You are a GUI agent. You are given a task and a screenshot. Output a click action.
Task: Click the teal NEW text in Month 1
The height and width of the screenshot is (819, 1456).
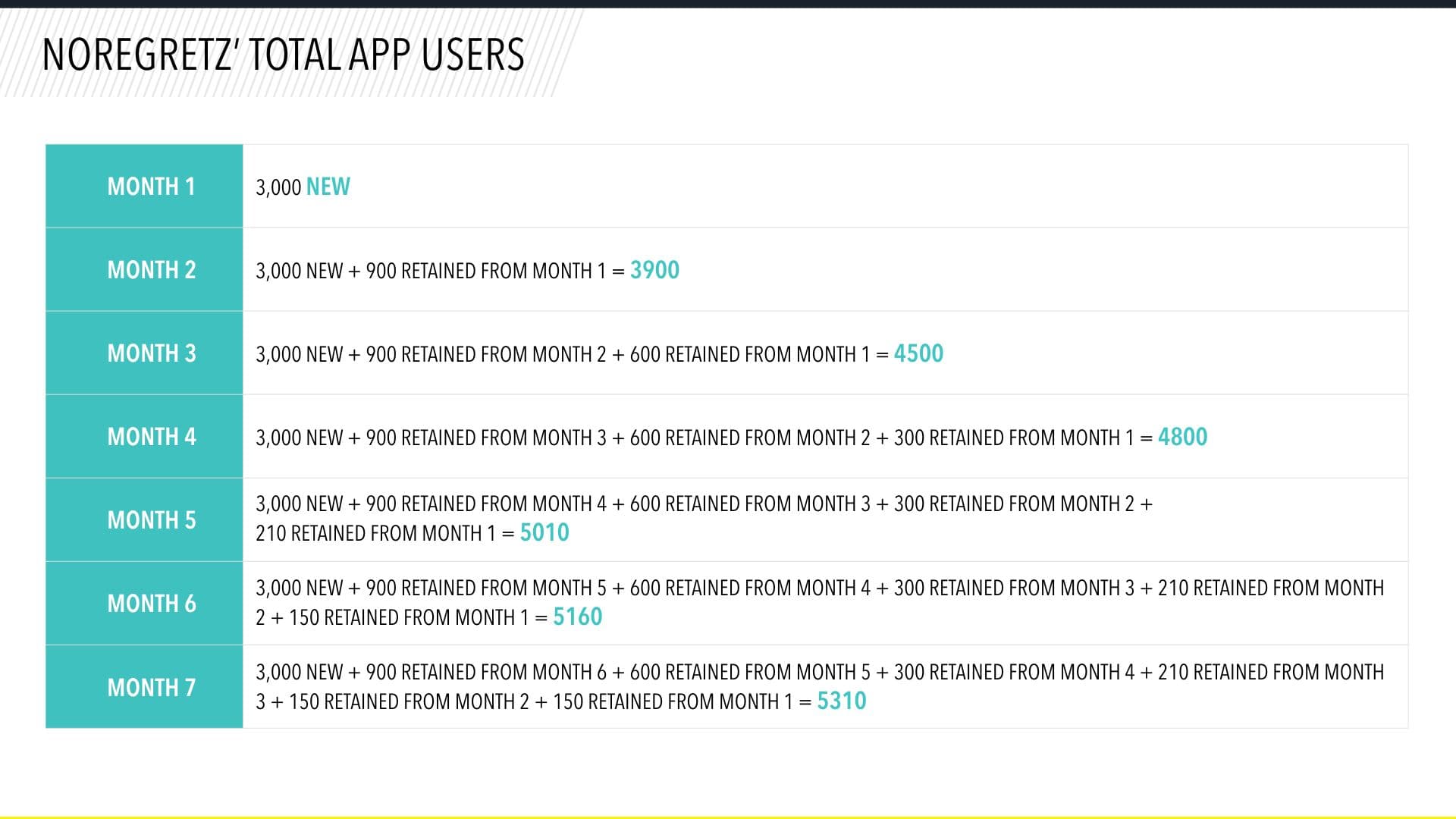tap(328, 187)
